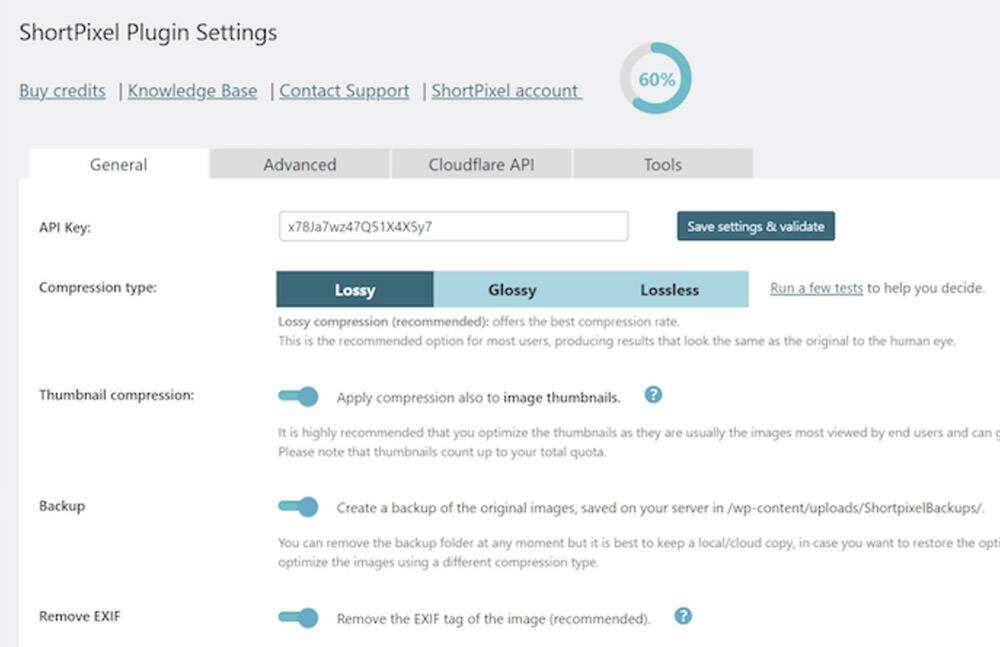Disable the Backup toggle switch
The width and height of the screenshot is (1000, 647).
pos(298,507)
